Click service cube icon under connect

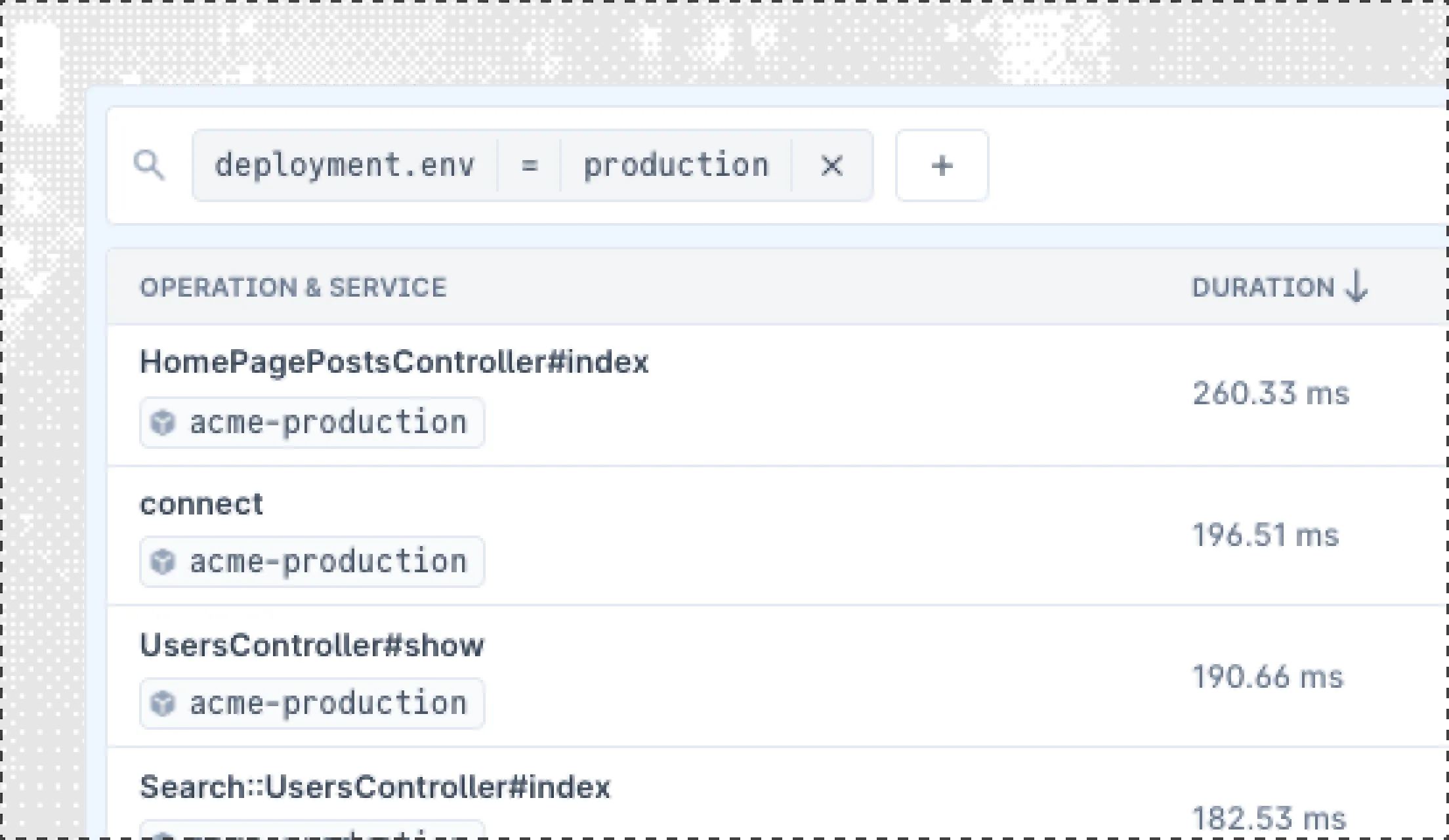tap(163, 562)
